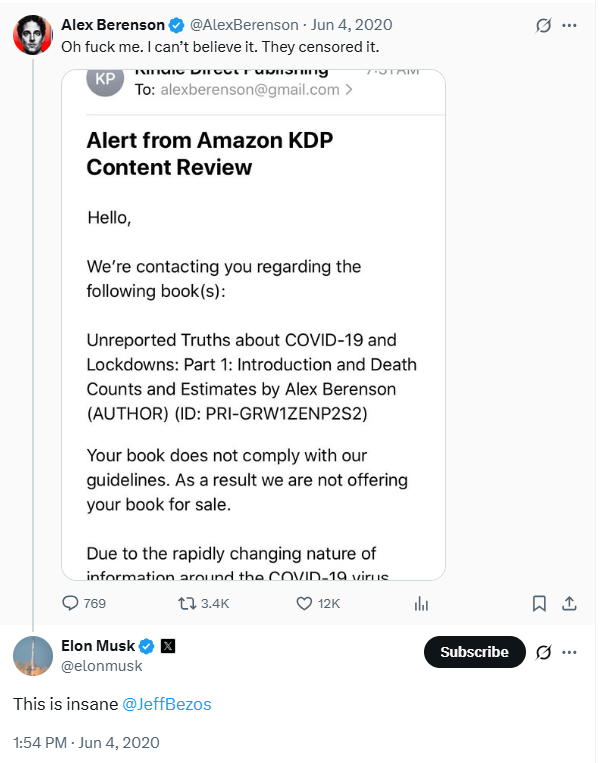
Task: Share the Alex Berenson tweet
Action: [569, 603]
